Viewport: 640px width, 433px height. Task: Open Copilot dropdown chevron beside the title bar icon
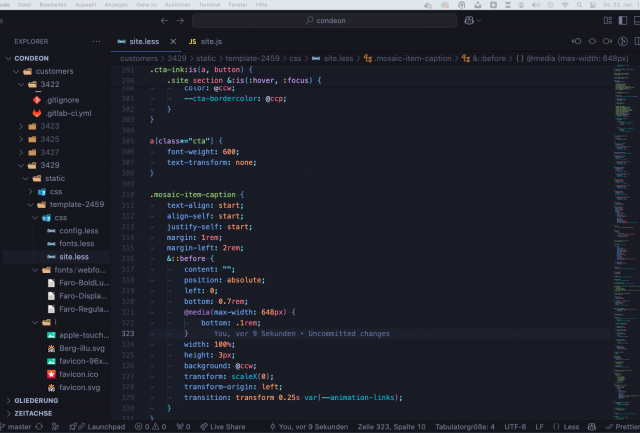[x=479, y=20]
